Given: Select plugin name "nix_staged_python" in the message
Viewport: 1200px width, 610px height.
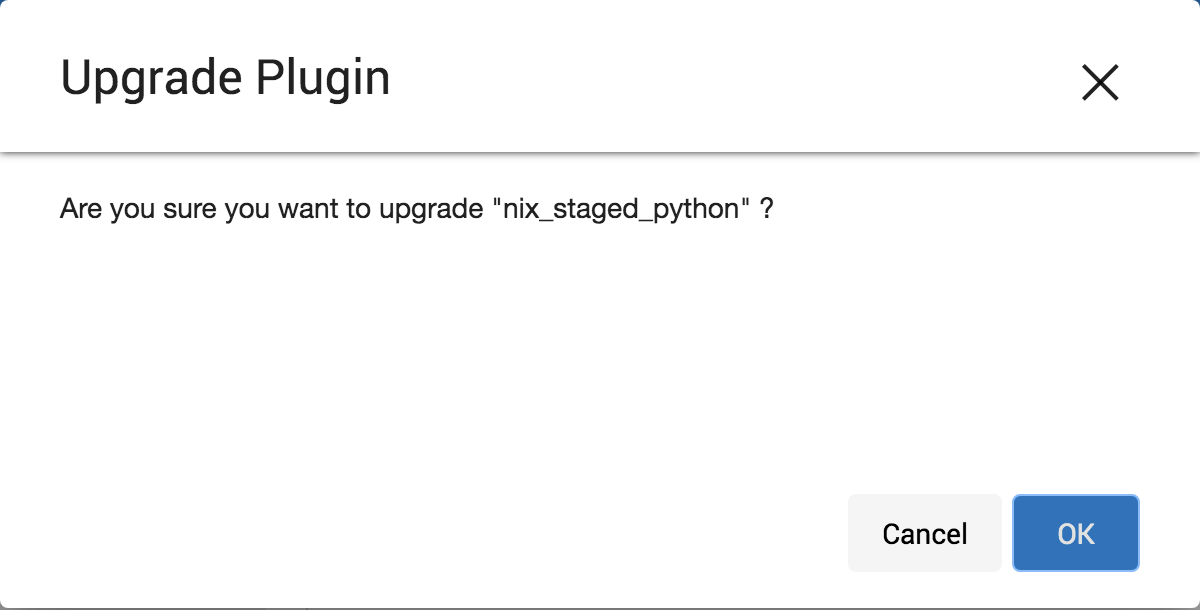Looking at the screenshot, I should (621, 211).
